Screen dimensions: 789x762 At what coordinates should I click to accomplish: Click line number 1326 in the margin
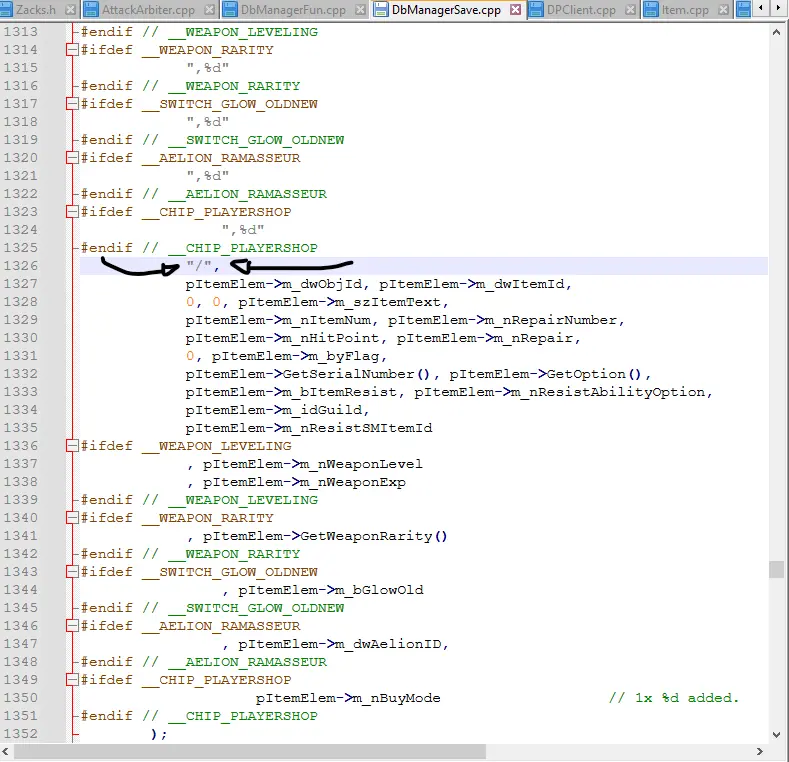click(21, 265)
